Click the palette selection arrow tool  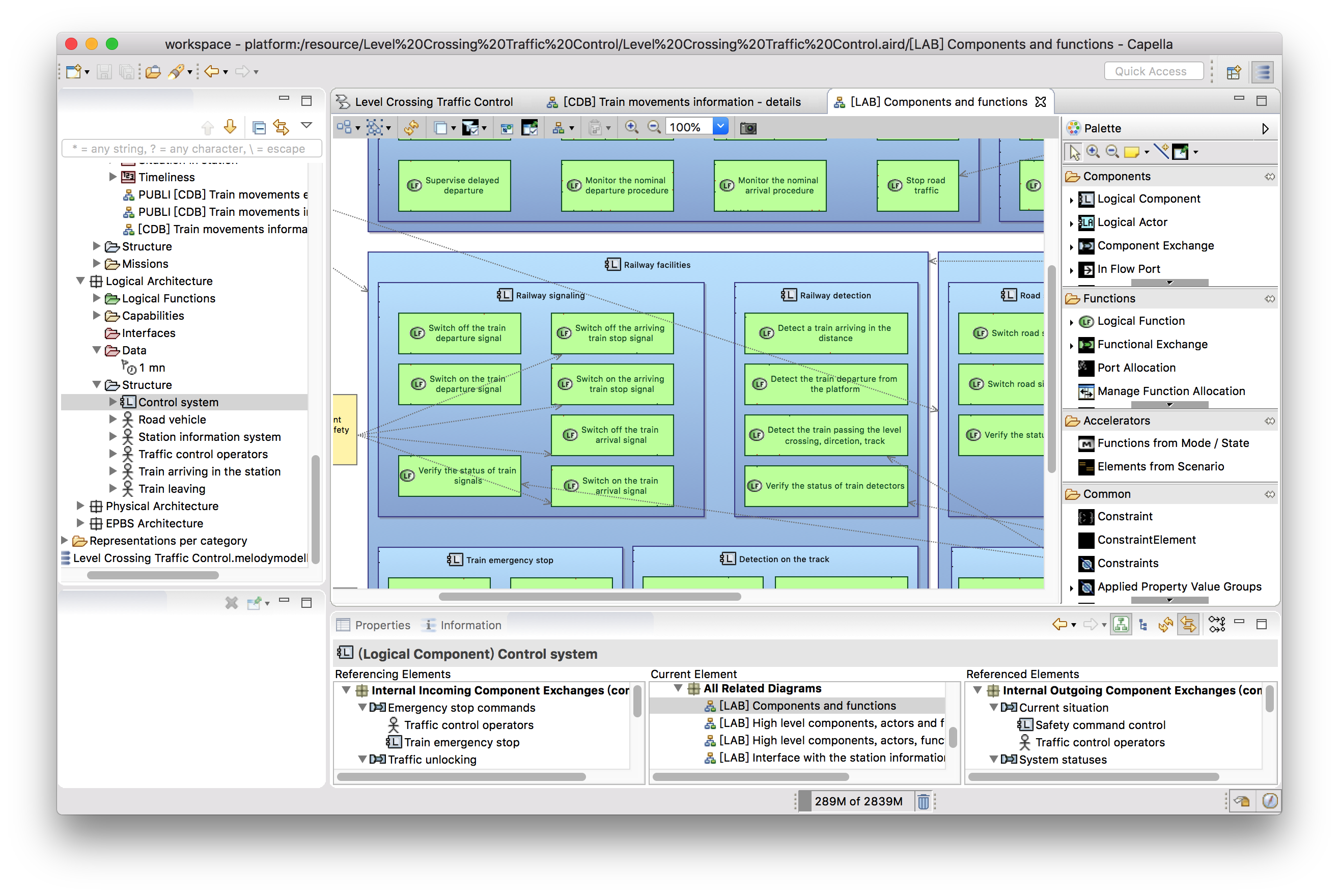click(1074, 152)
